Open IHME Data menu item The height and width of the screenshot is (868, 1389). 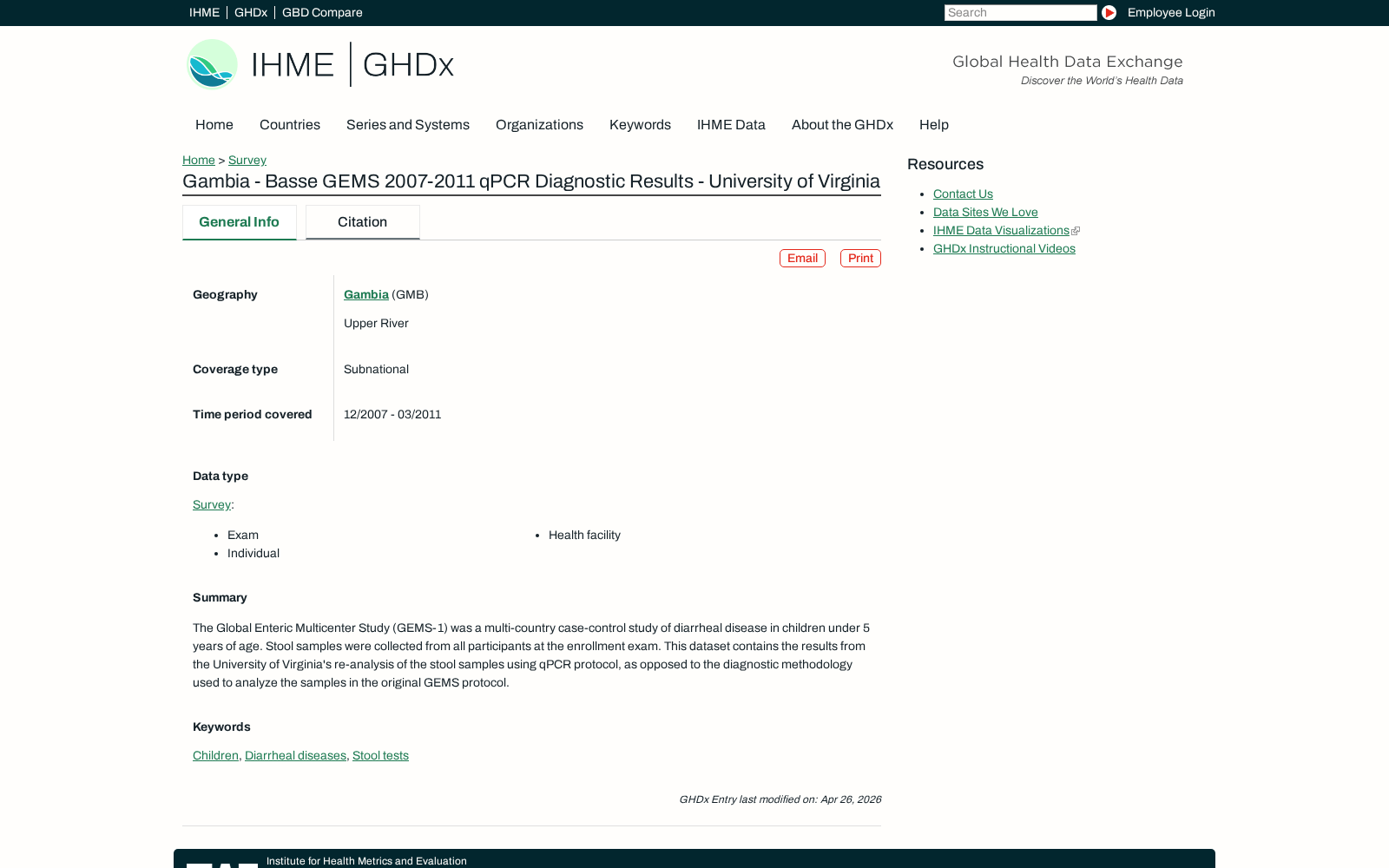coord(731,125)
